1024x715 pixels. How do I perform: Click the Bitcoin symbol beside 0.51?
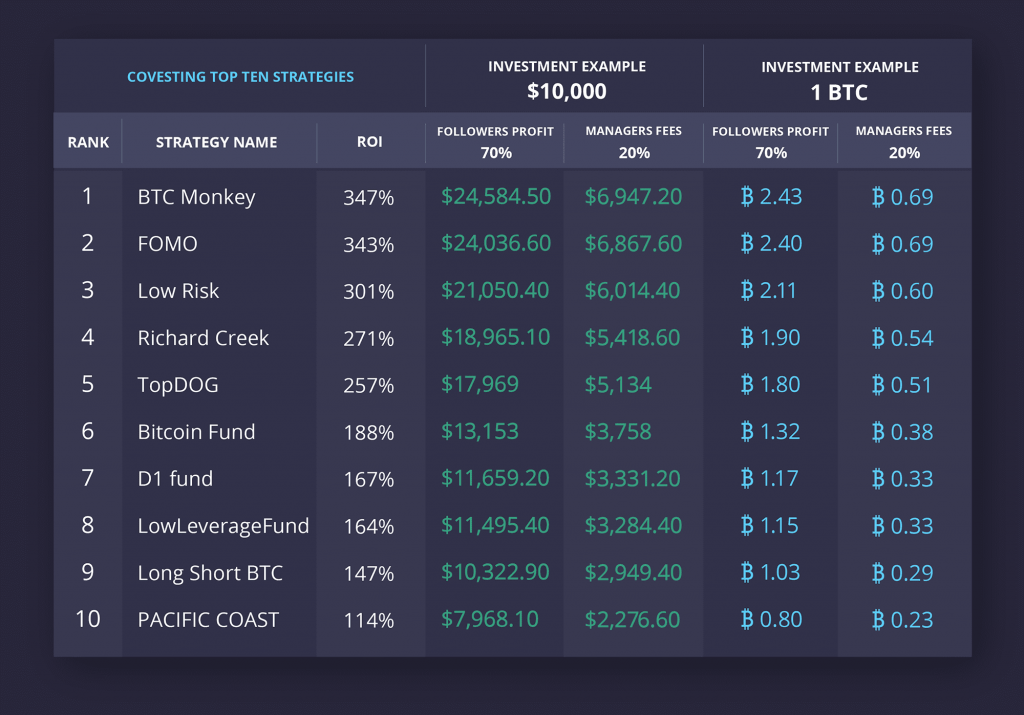point(878,385)
